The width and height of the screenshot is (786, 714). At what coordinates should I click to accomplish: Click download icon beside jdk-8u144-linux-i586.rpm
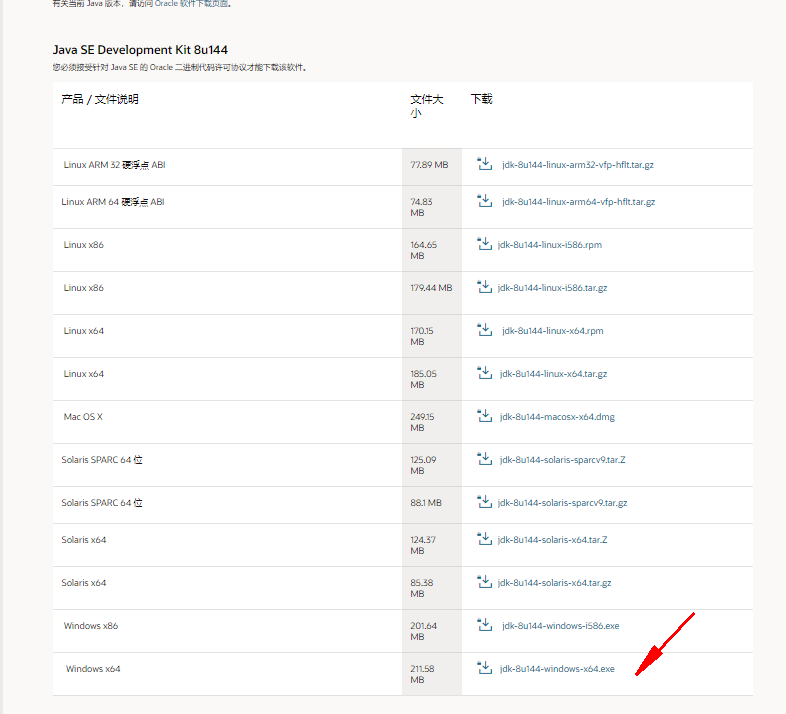pos(484,244)
